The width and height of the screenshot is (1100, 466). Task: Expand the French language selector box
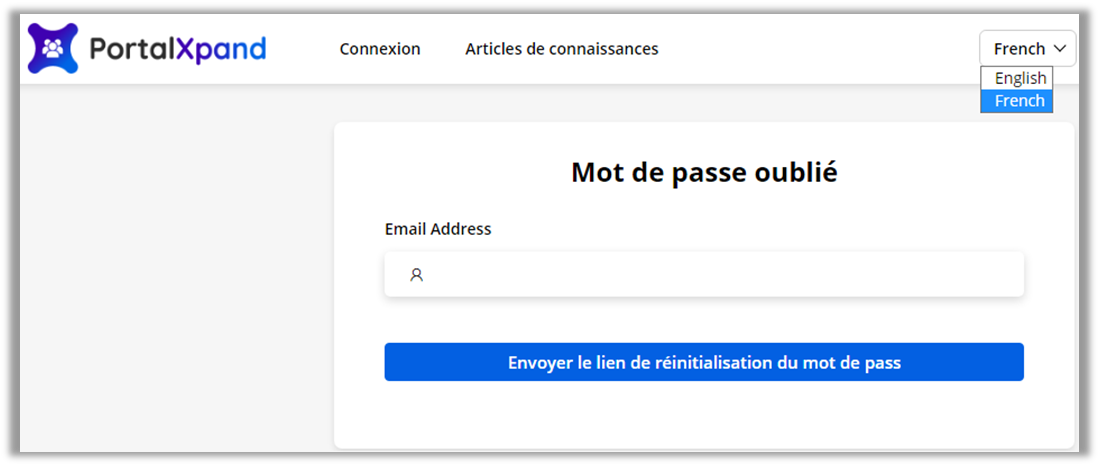1027,49
